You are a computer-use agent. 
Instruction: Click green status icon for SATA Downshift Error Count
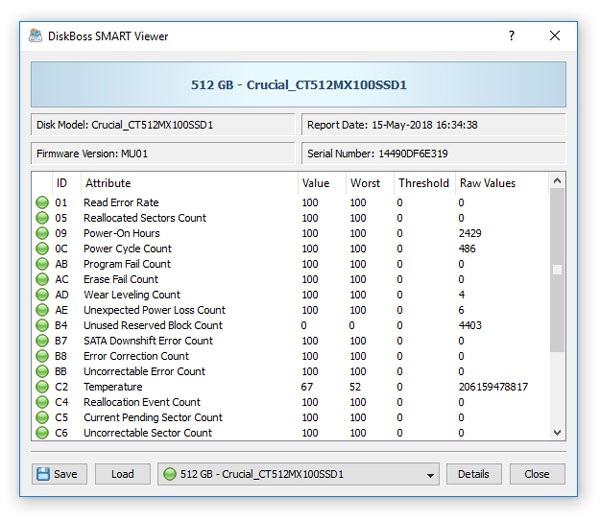[42, 340]
